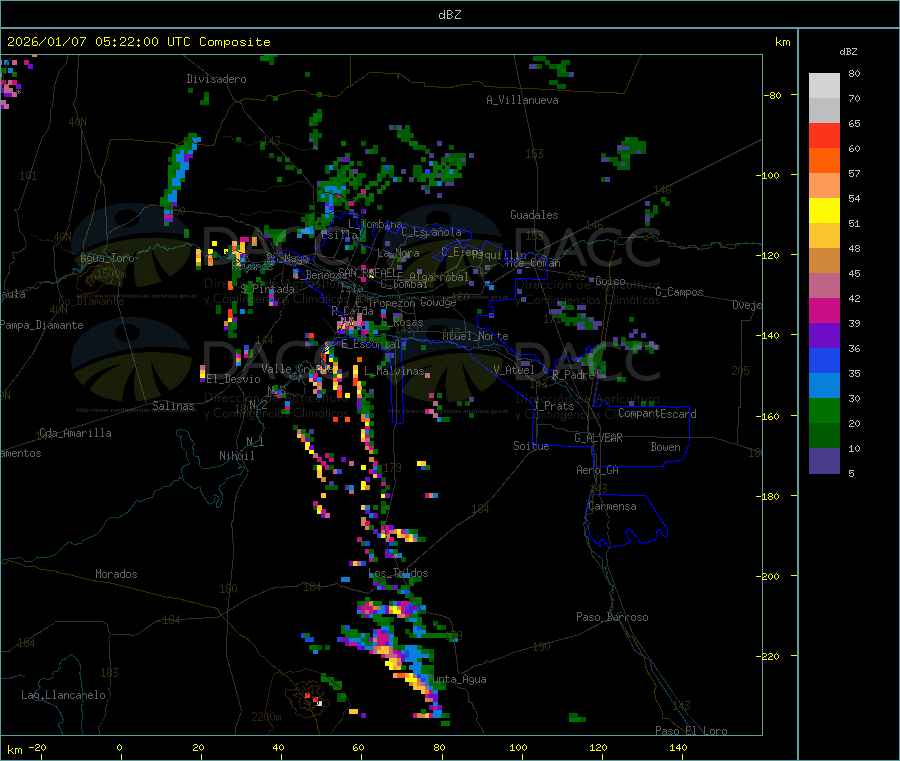Click the timestamp 2026/01/07 05:22:00 UTC Composite
This screenshot has height=761, width=900.
pyautogui.click(x=138, y=42)
